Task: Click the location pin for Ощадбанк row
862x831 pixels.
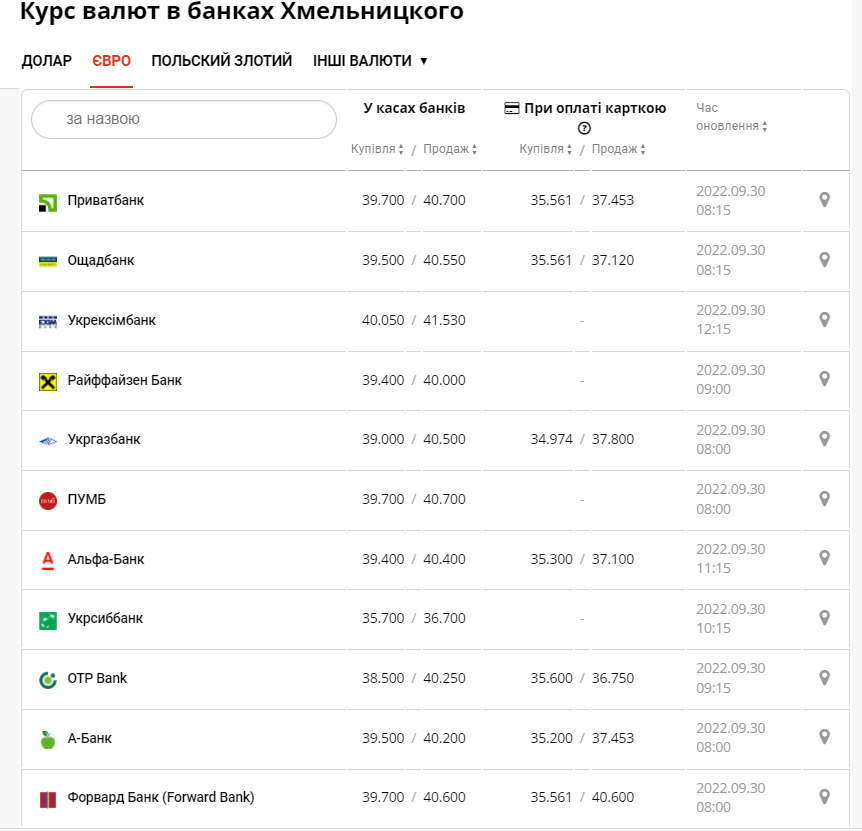Action: [824, 260]
